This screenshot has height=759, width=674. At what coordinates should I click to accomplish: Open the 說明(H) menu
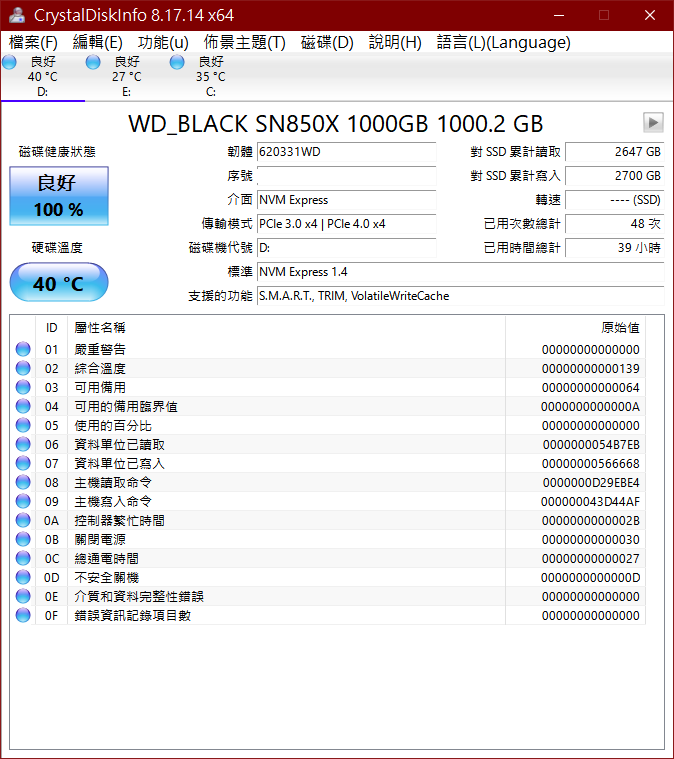point(395,43)
